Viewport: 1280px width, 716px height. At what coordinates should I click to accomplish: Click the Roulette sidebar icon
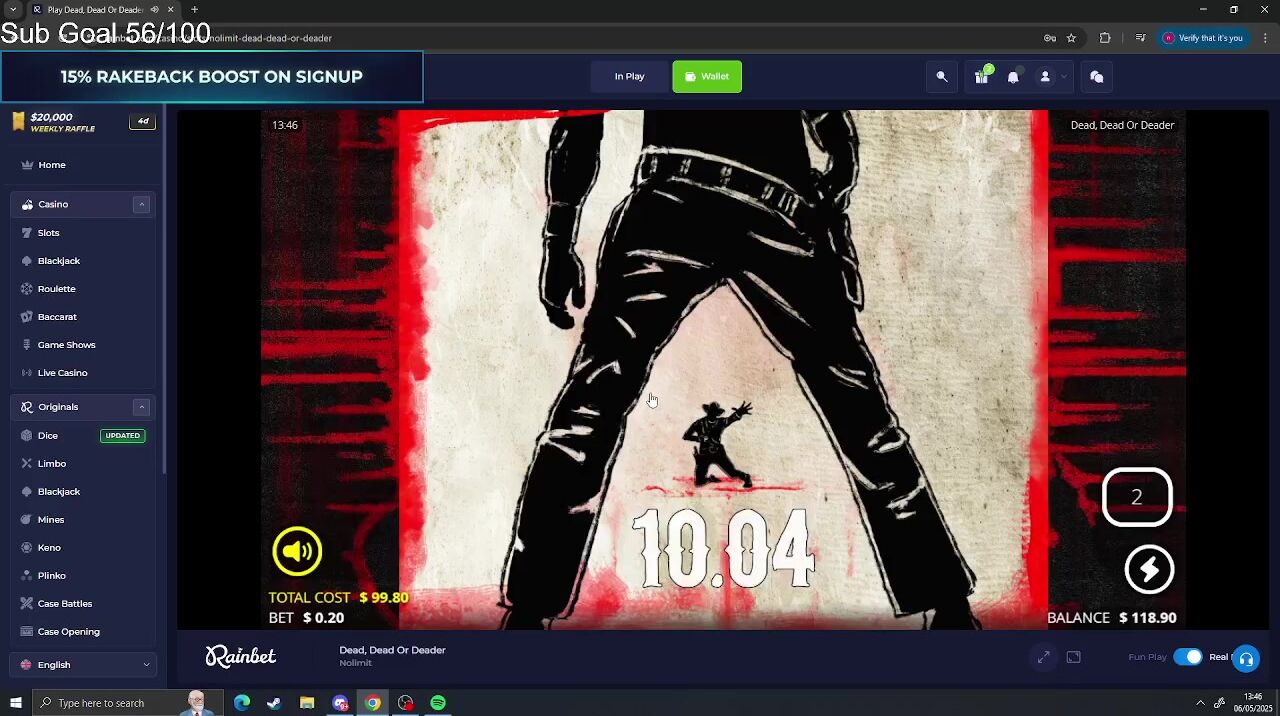[27, 289]
